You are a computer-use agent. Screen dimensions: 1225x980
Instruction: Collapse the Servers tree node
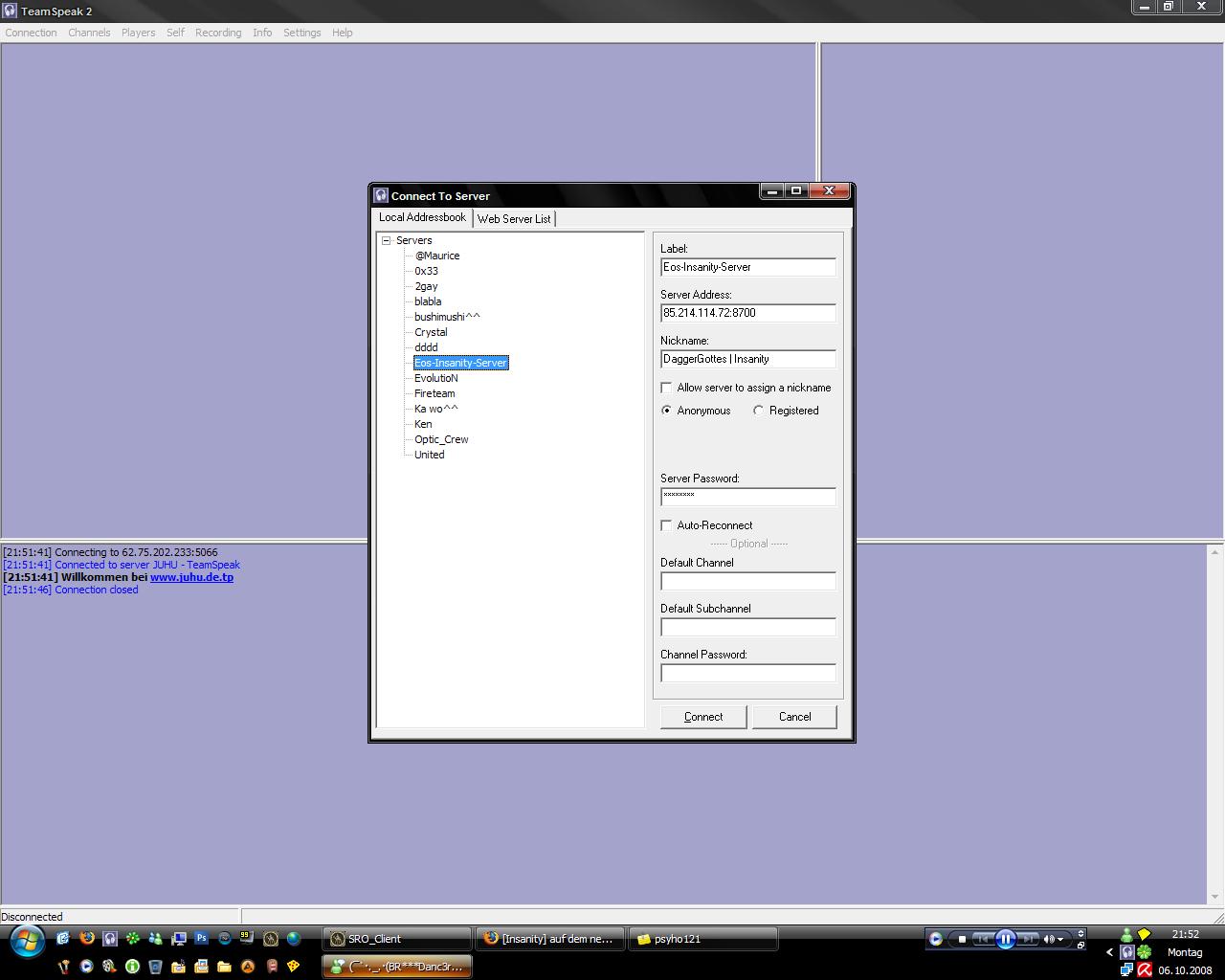(x=387, y=241)
